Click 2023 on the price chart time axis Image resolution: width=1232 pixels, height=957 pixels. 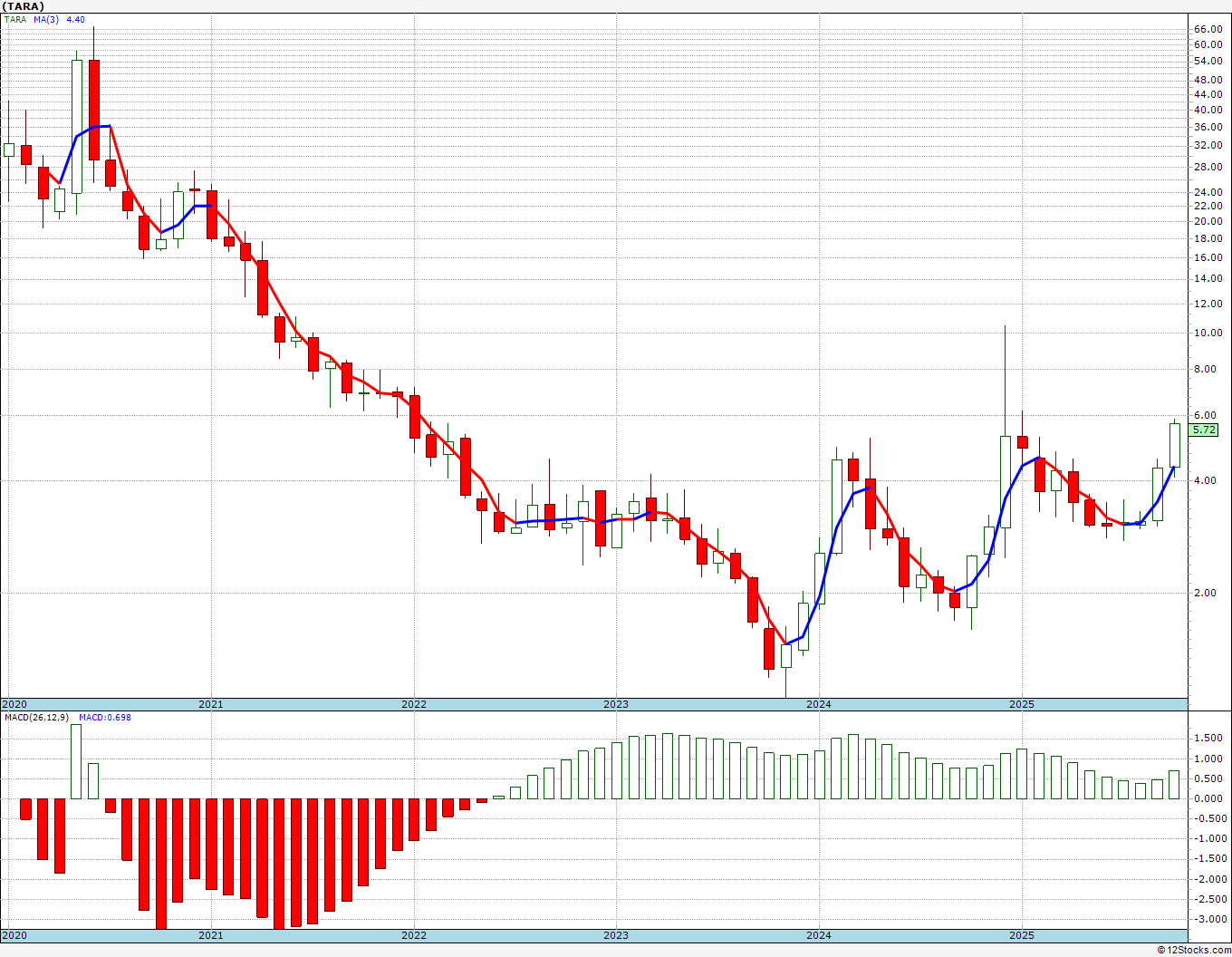click(616, 704)
